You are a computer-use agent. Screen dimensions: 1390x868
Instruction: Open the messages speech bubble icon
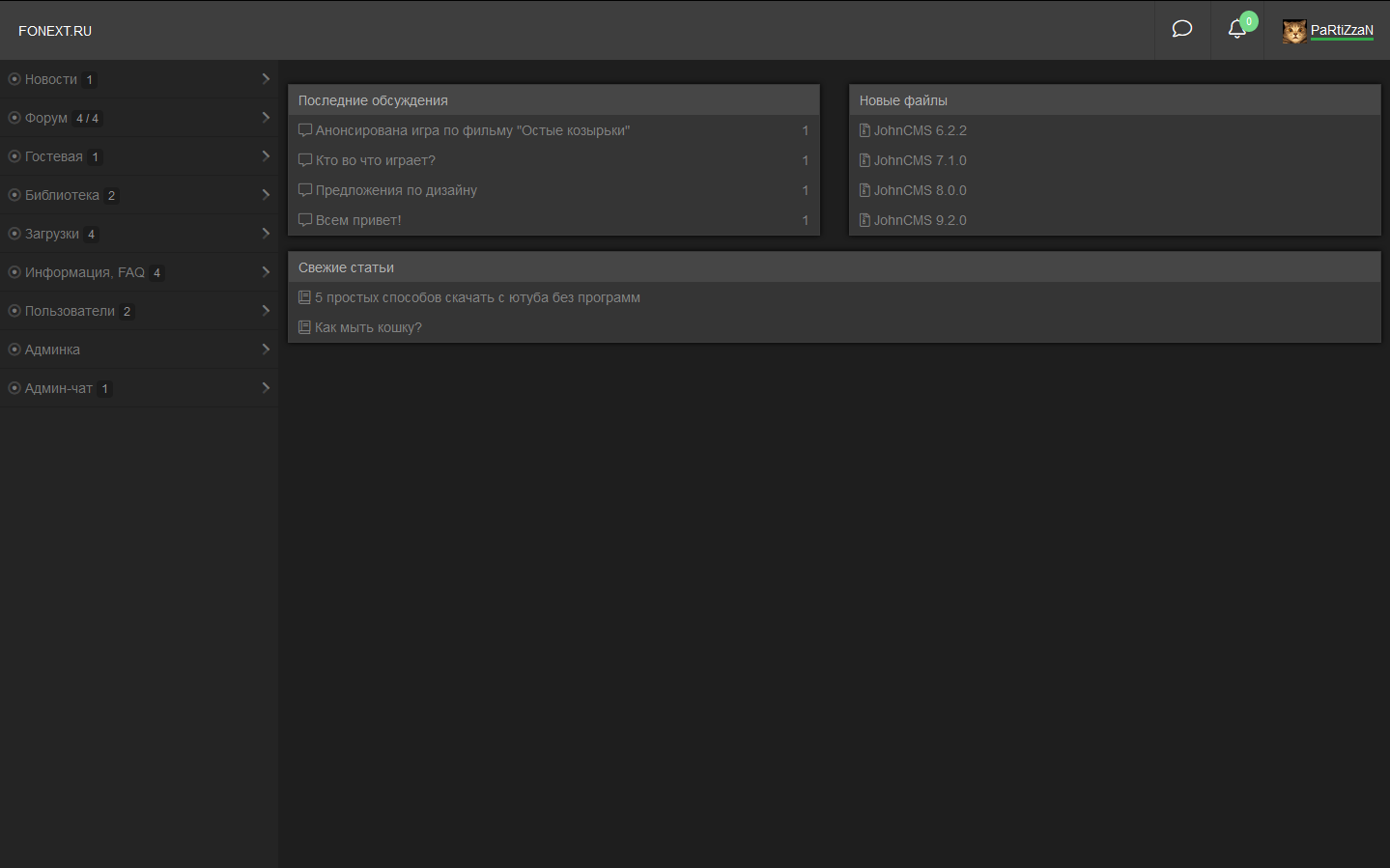tap(1181, 29)
